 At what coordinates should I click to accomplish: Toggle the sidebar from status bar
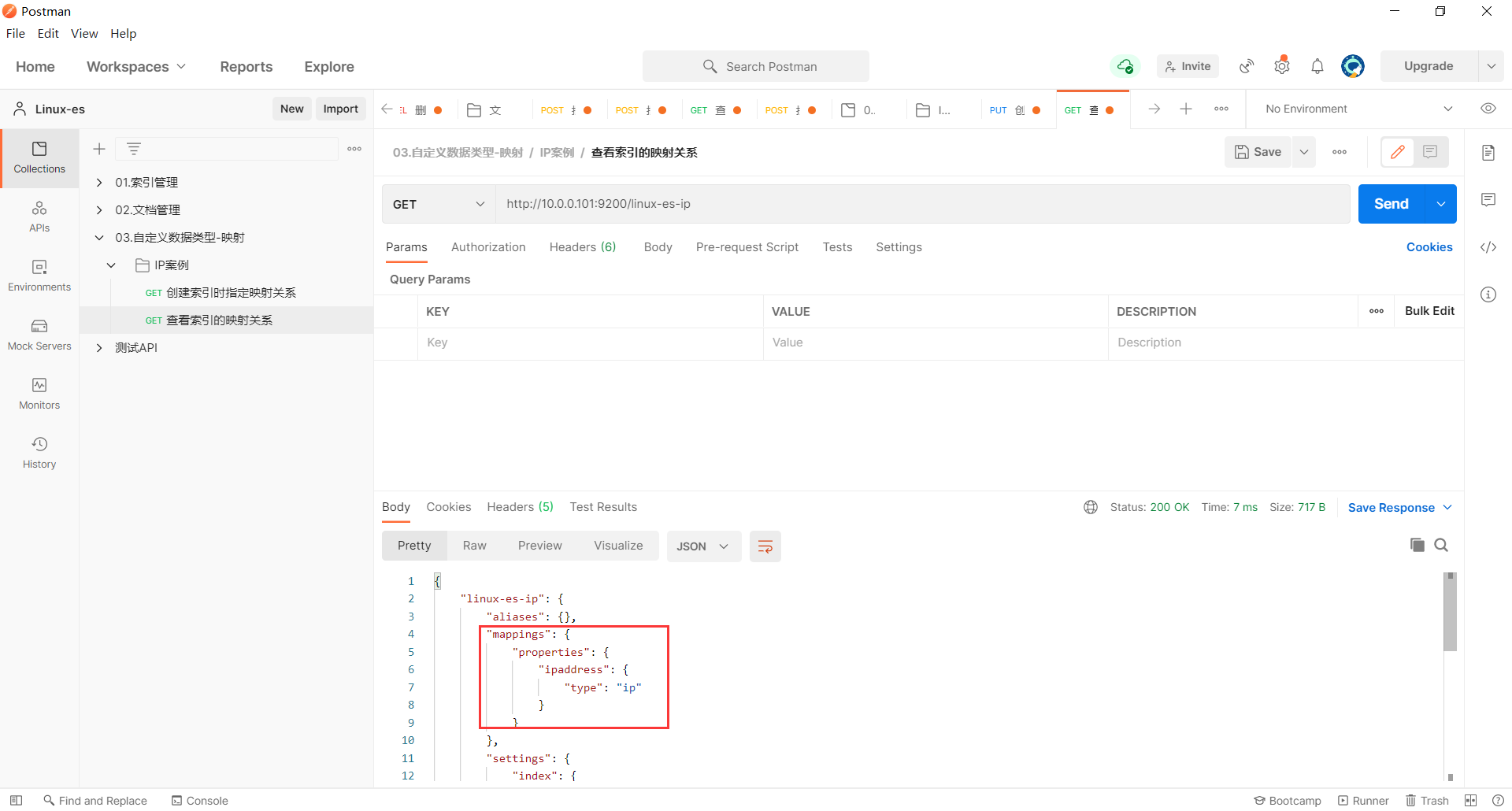16,800
